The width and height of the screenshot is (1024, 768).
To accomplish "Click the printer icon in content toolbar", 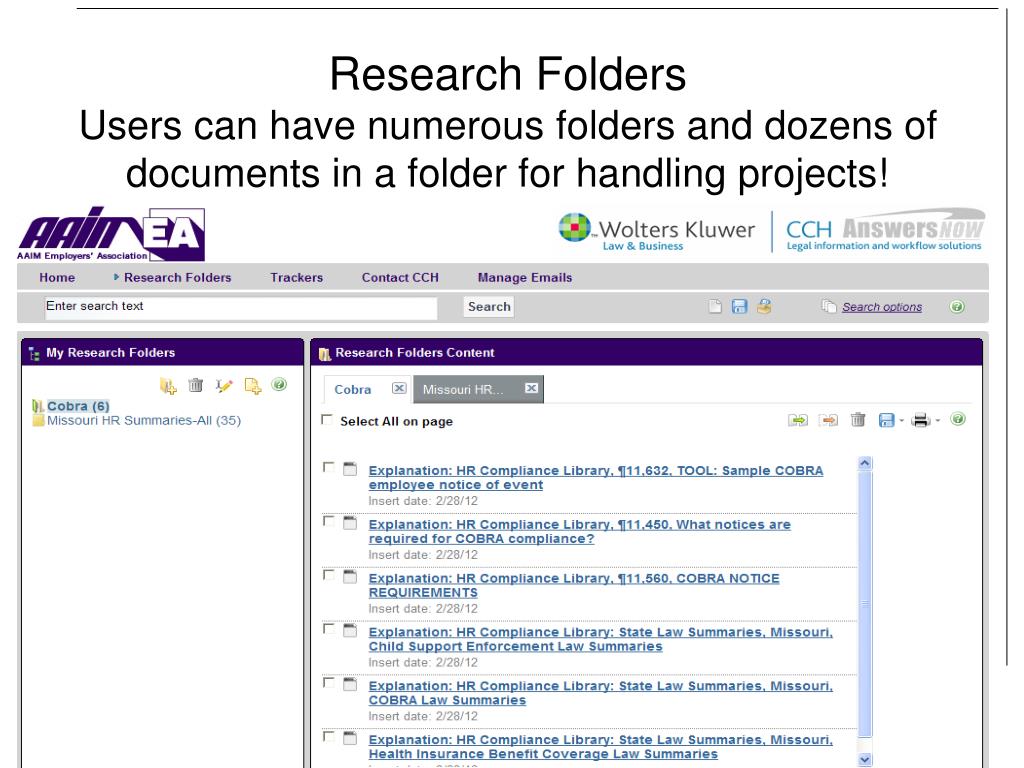I will pos(921,420).
